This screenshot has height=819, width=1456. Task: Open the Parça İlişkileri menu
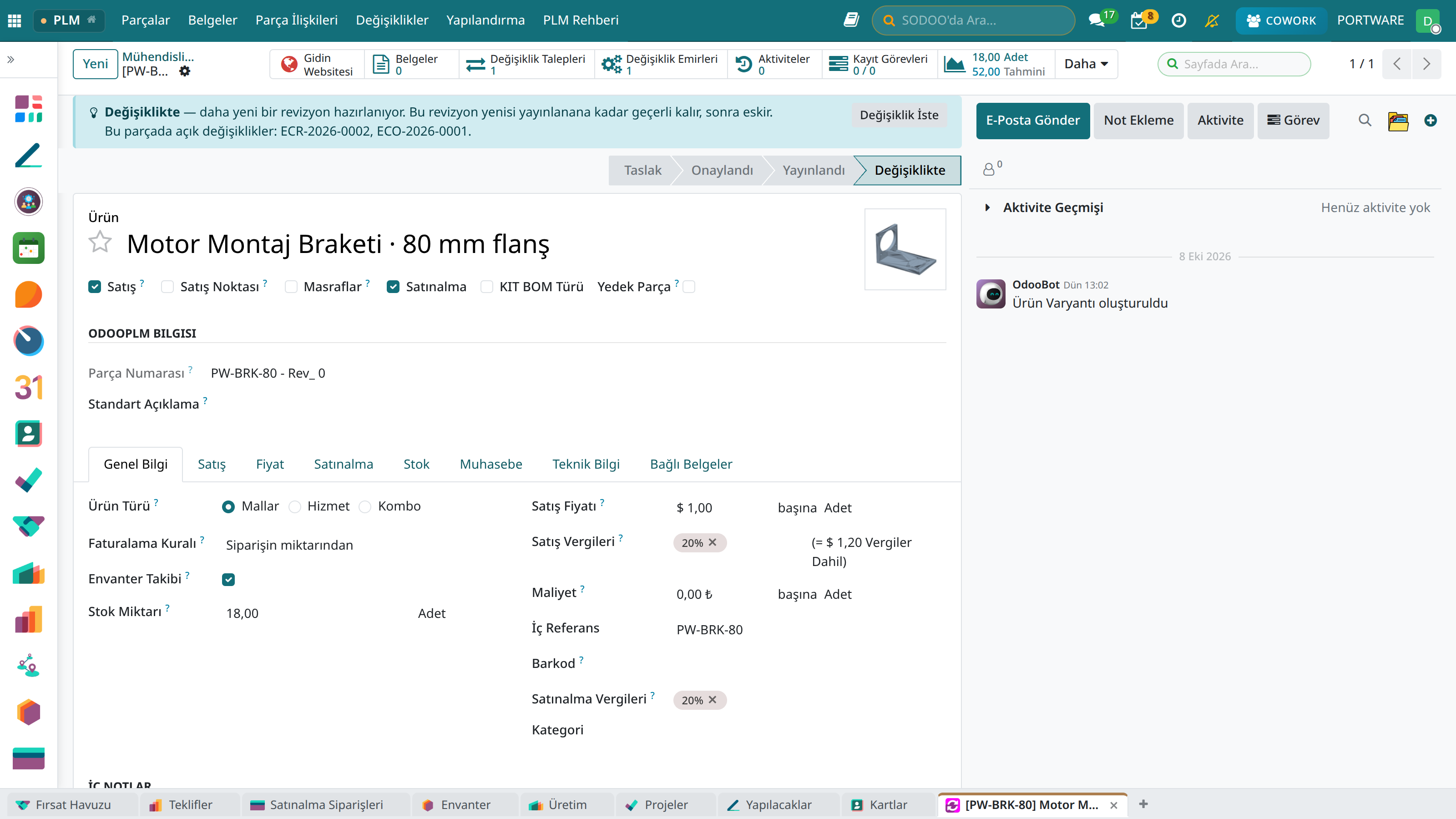coord(296,20)
